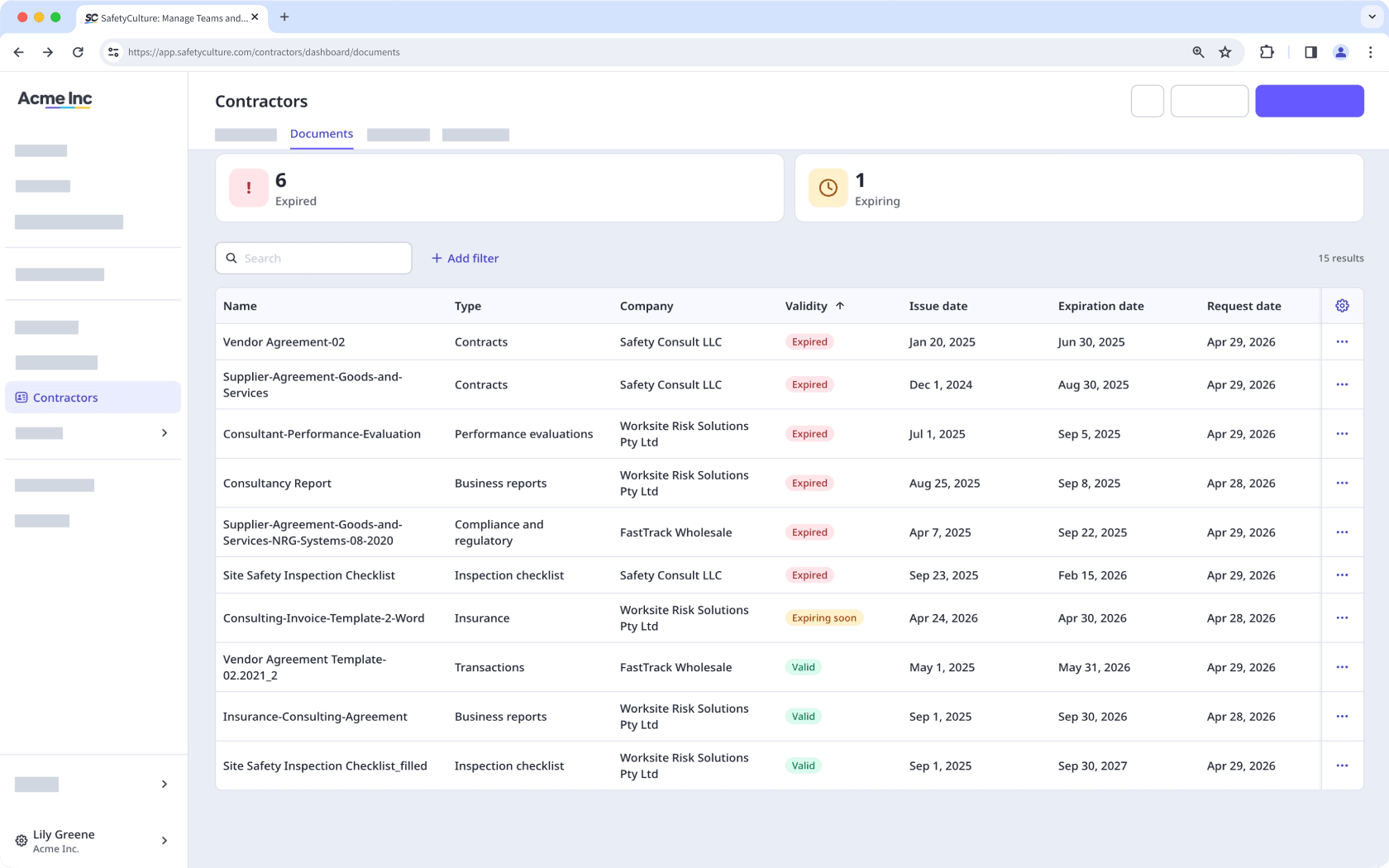Open browser tab list dropdown
Viewport: 1389px width, 868px height.
tap(1372, 17)
